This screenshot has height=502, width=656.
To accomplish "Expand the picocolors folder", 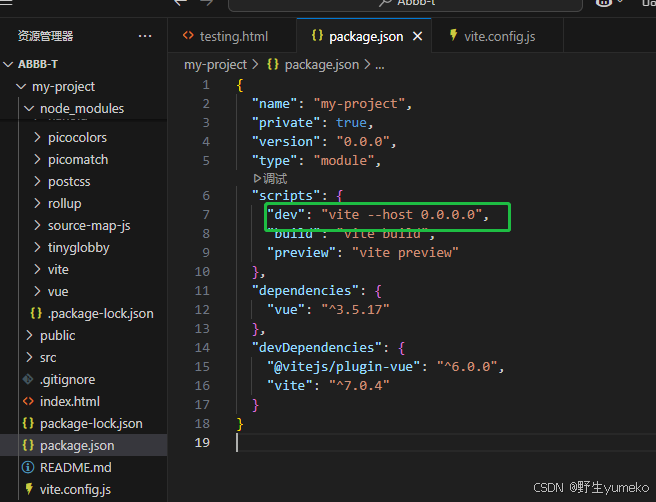I will (x=37, y=137).
